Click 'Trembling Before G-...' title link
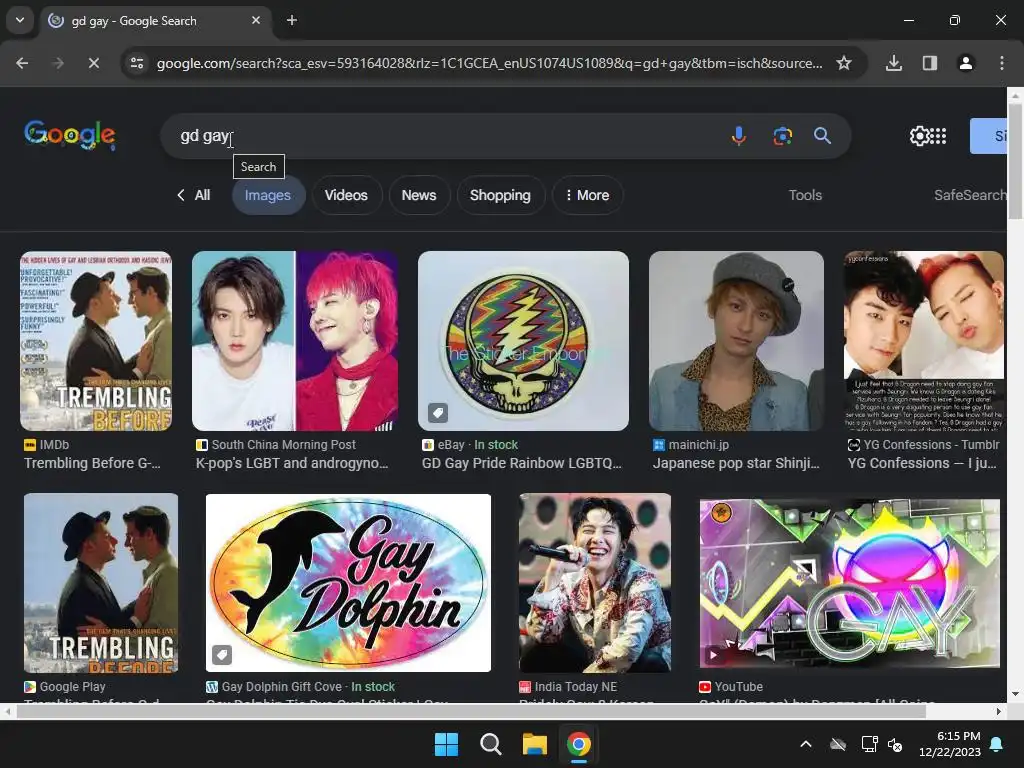 click(92, 463)
